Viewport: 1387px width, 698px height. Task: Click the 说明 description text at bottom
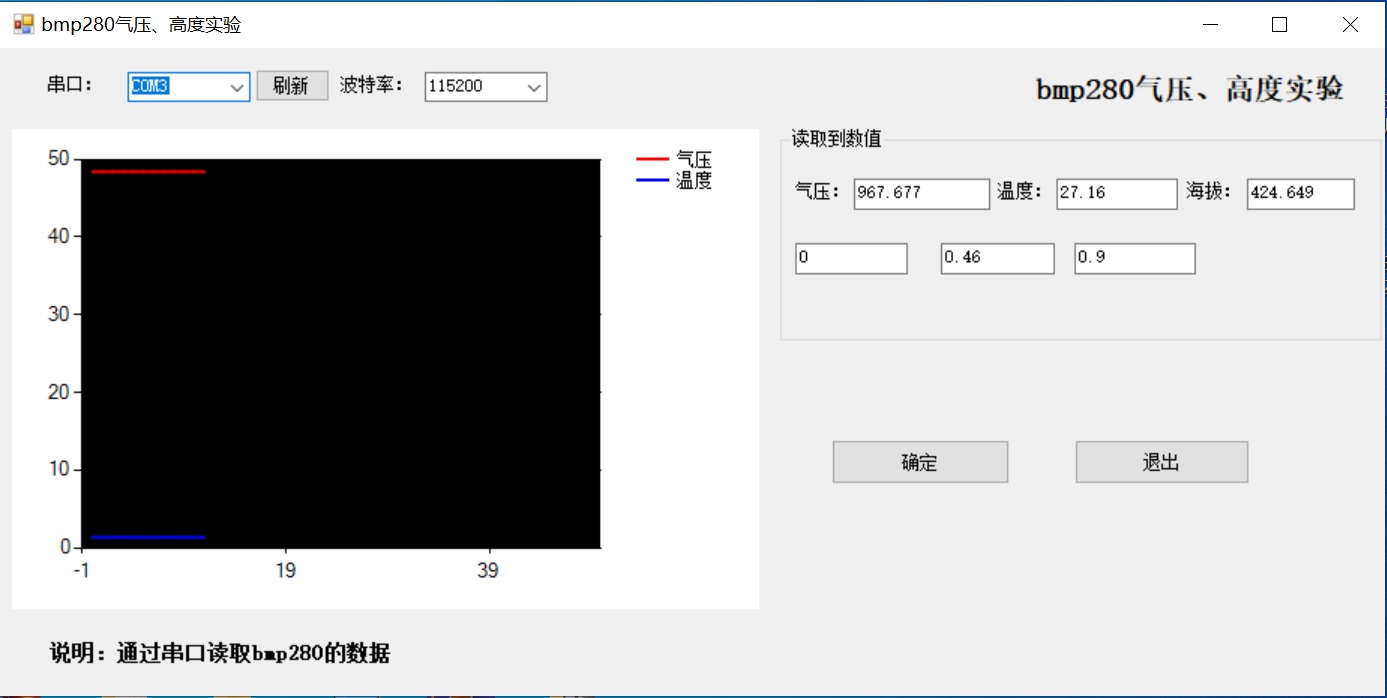220,654
